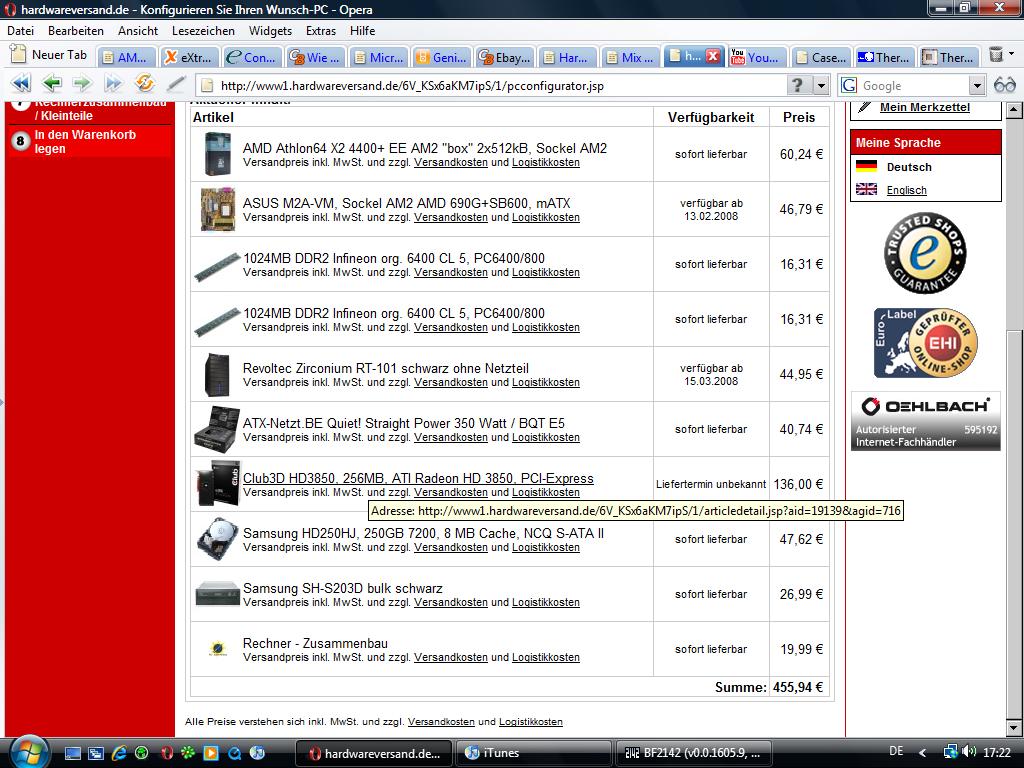Viewport: 1024px width, 768px height.
Task: Open the address bar dropdown arrow
Action: point(821,85)
